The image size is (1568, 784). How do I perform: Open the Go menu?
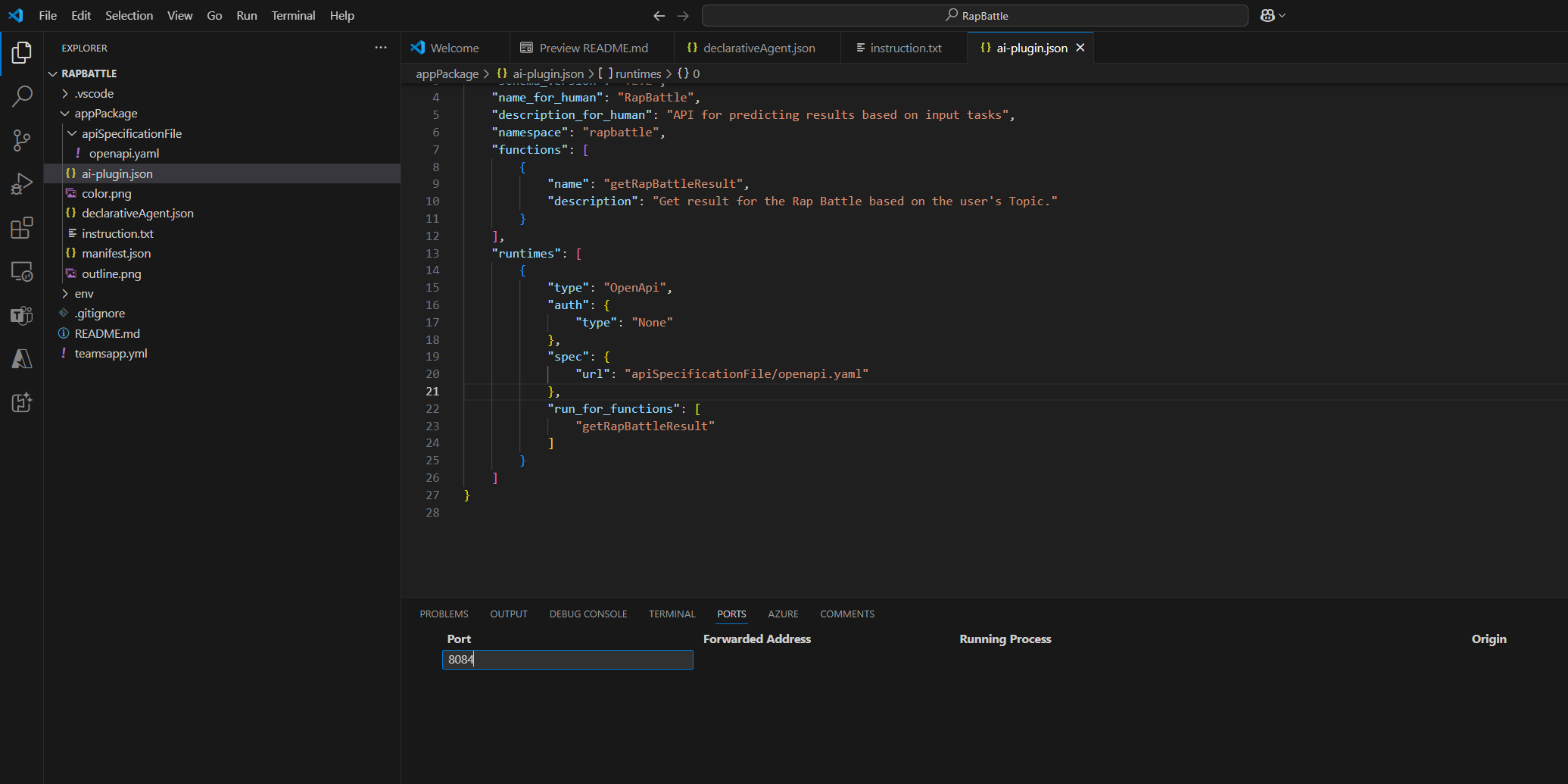click(x=214, y=15)
